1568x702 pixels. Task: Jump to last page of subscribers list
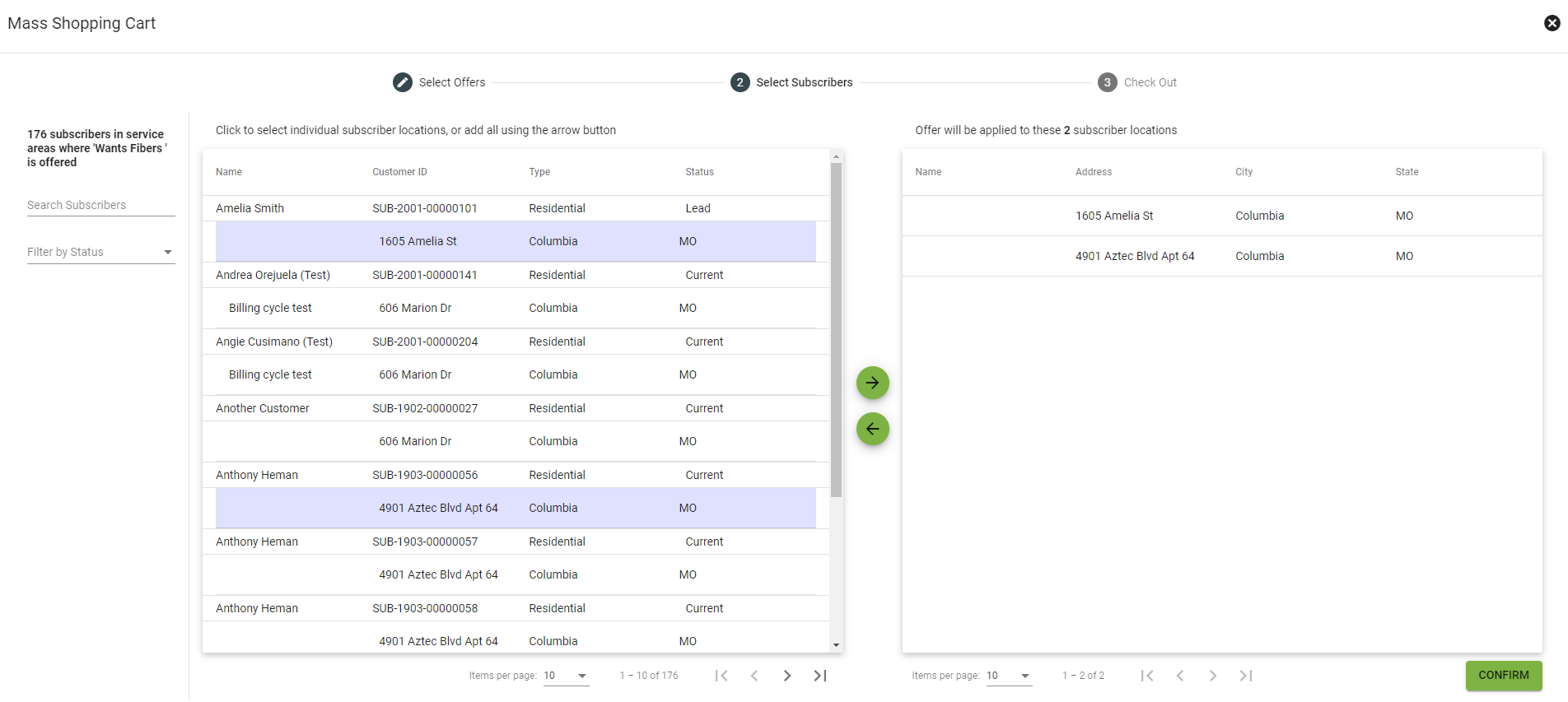[820, 676]
